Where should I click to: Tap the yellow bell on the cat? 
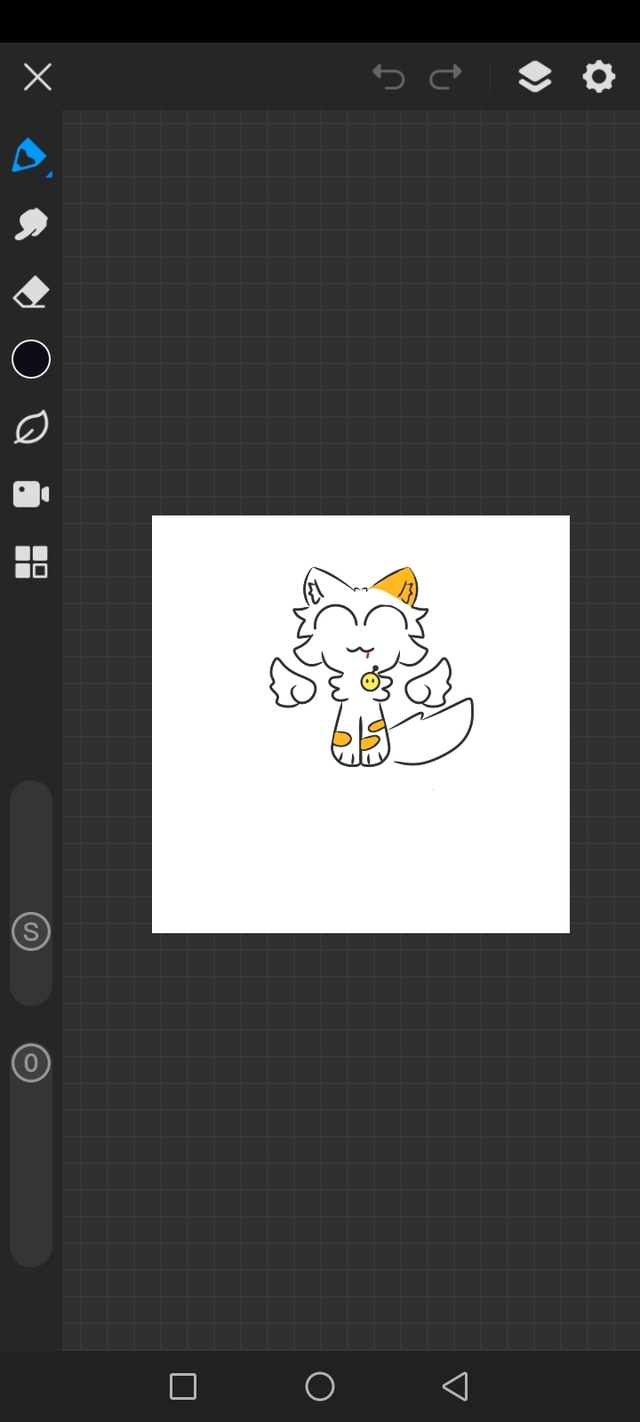pyautogui.click(x=370, y=682)
